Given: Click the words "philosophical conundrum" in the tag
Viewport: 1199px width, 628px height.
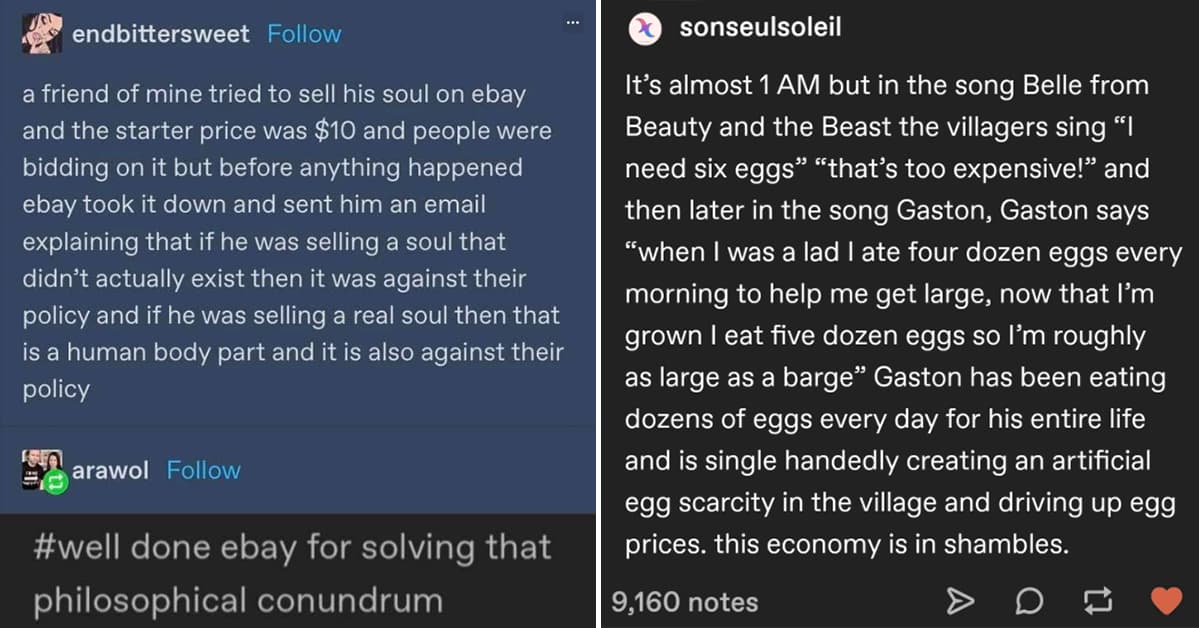Looking at the screenshot, I should (238, 600).
